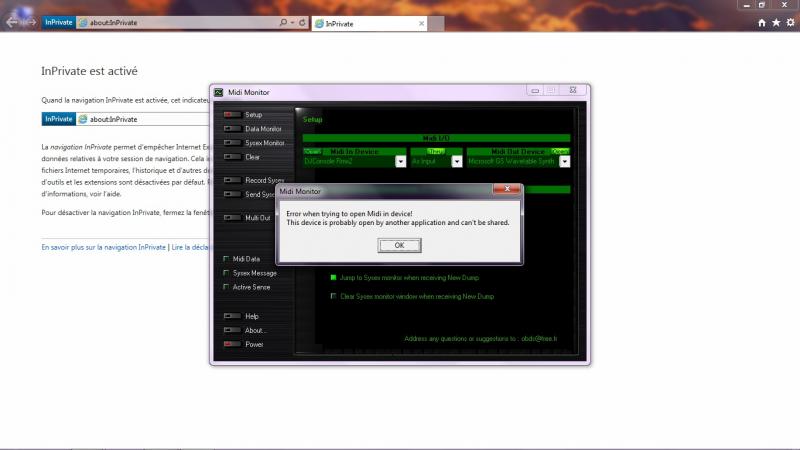800x450 pixels.
Task: Open the browser favorites star
Action: coord(776,22)
